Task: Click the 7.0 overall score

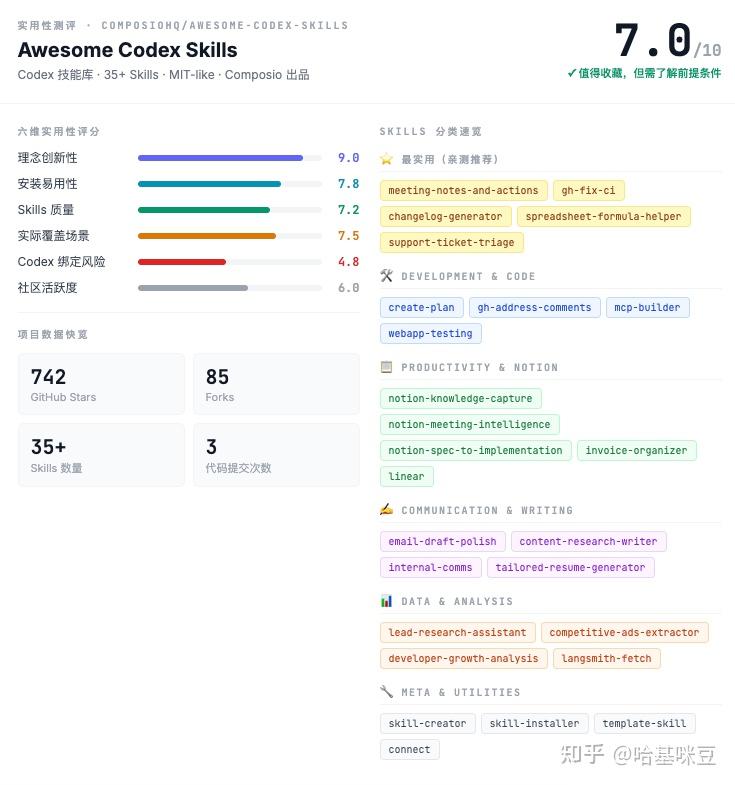Action: (653, 40)
